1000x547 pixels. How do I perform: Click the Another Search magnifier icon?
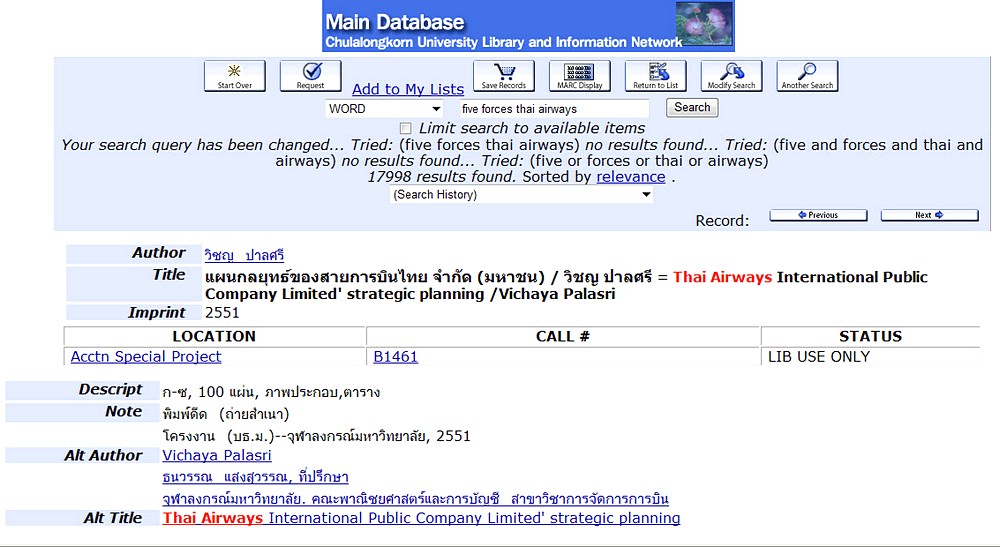(x=807, y=76)
